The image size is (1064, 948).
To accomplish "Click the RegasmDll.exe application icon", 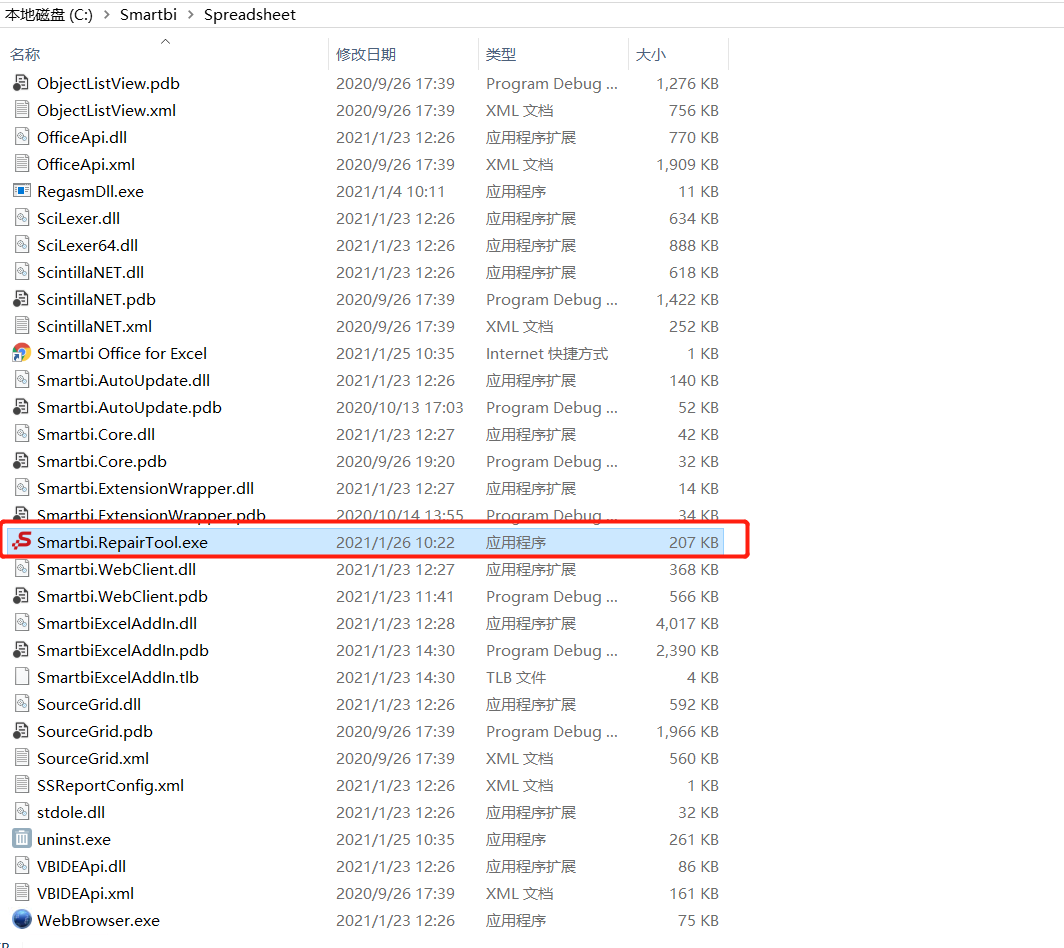I will [22, 191].
